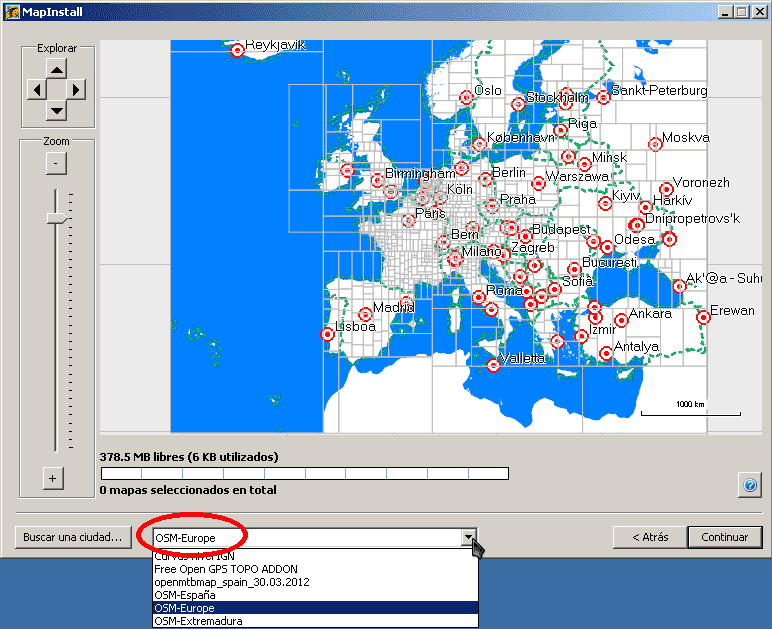This screenshot has height=629, width=772.
Task: Pan the map left with the arrow
Action: tap(36, 90)
